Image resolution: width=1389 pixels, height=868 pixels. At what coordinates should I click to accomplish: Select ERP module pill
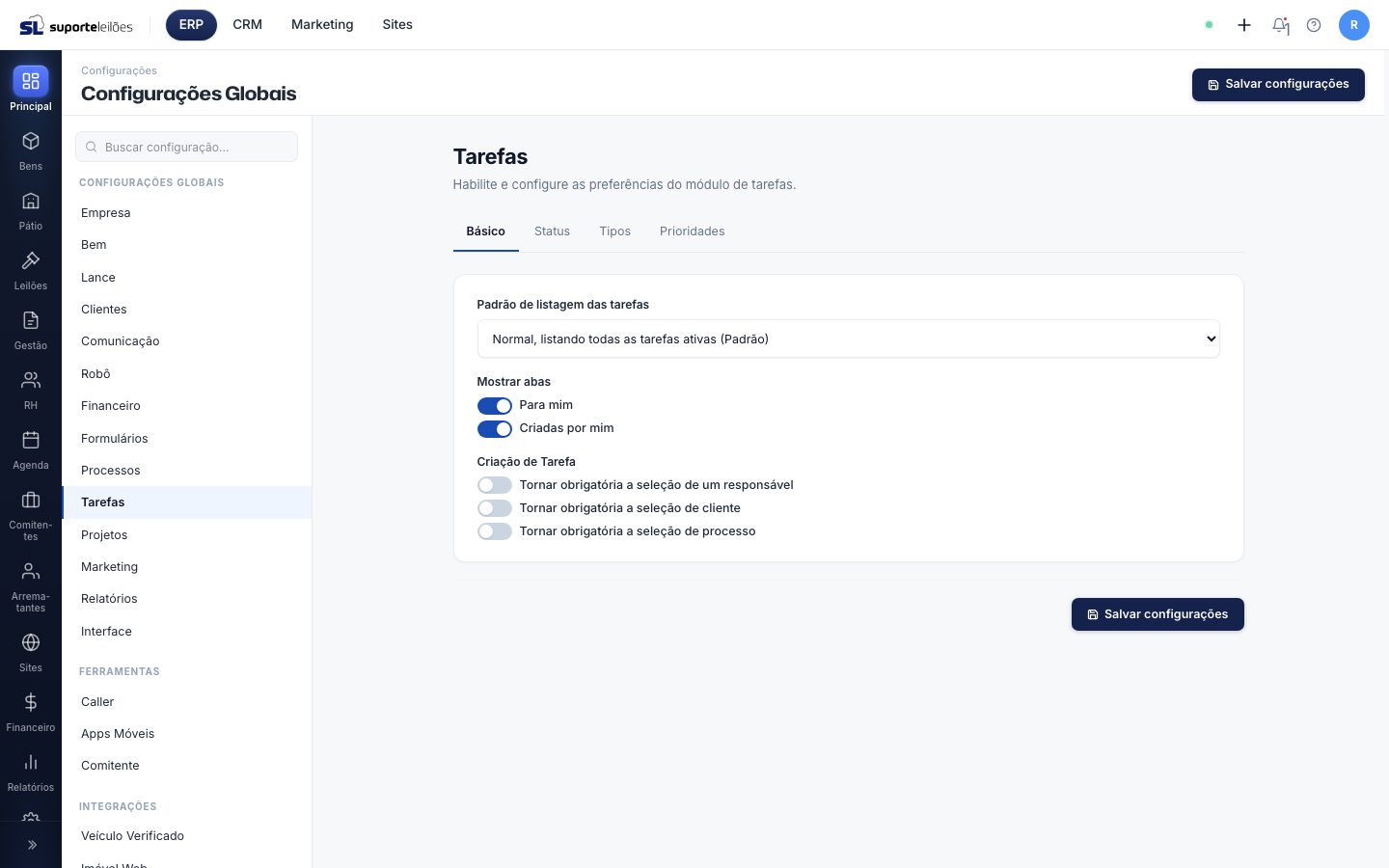pyautogui.click(x=191, y=25)
